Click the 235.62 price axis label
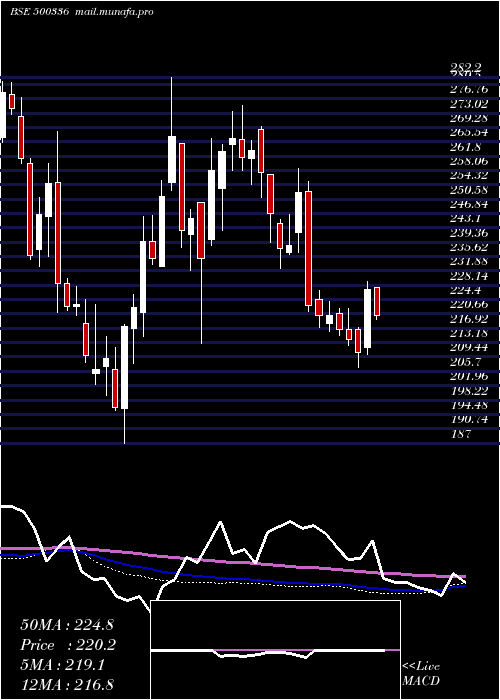The height and width of the screenshot is (700, 500). pos(469,247)
